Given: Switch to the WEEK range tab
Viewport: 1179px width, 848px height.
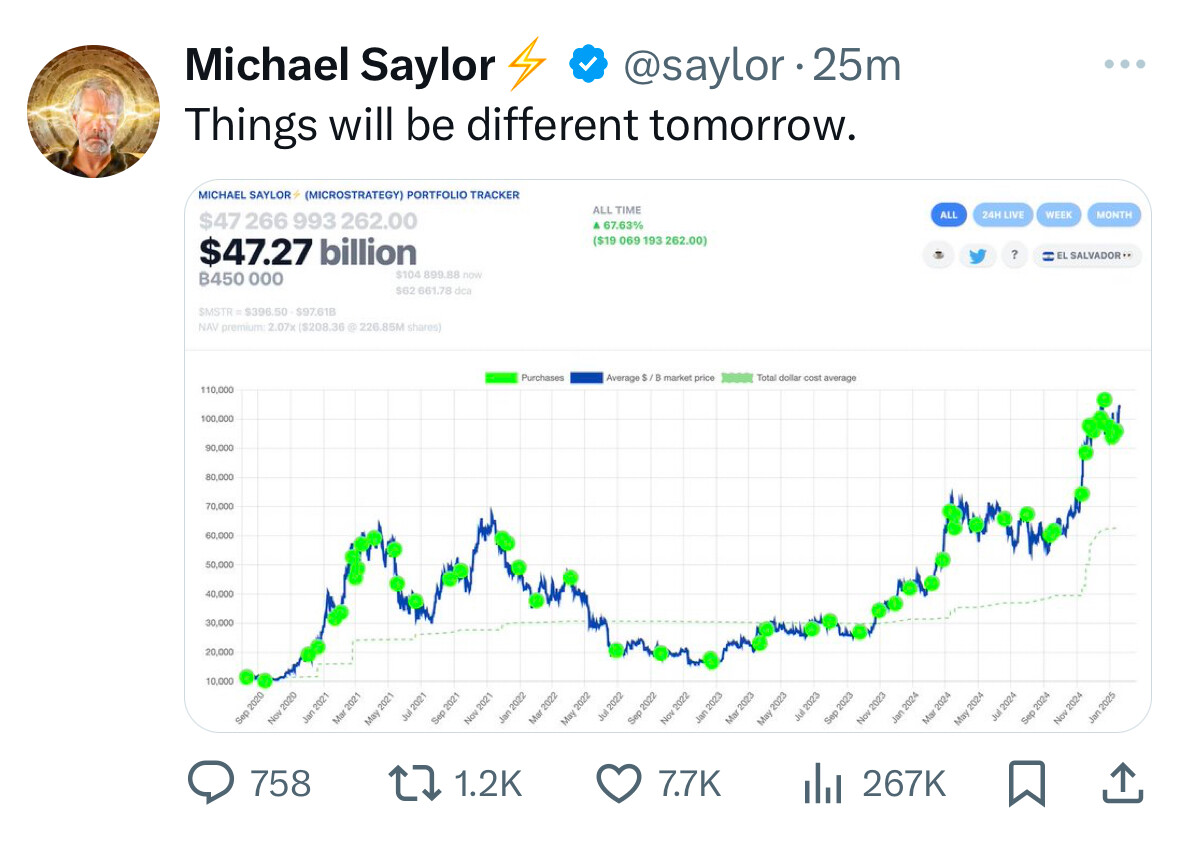Looking at the screenshot, I should click(x=1059, y=215).
